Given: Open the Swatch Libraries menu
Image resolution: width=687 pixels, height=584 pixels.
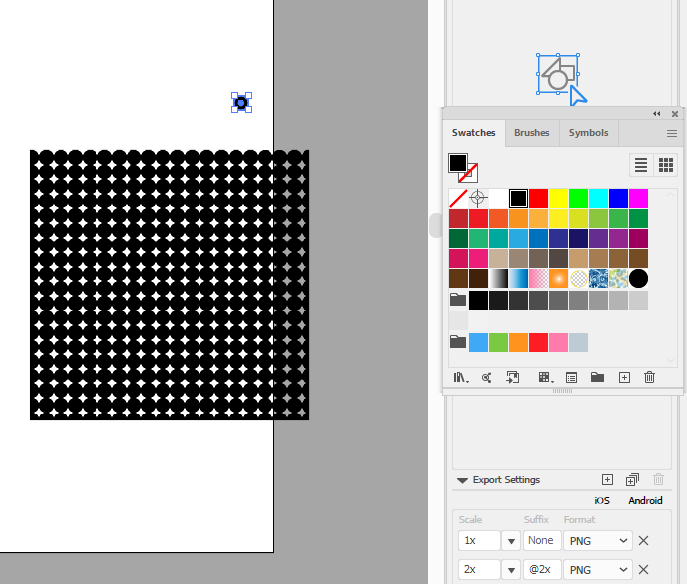Looking at the screenshot, I should (460, 378).
